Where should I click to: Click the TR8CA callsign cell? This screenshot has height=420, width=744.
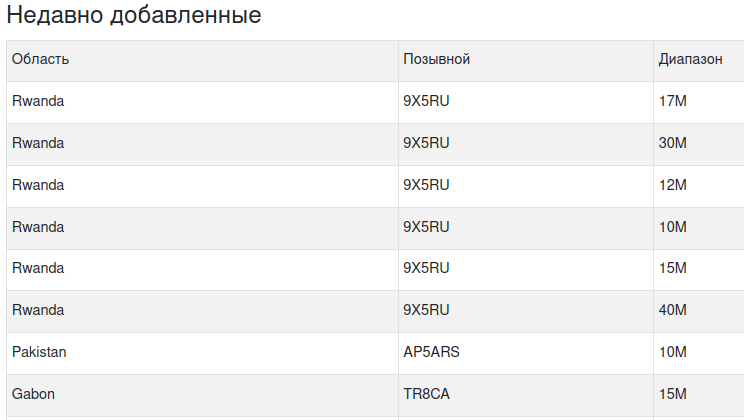click(x=526, y=395)
